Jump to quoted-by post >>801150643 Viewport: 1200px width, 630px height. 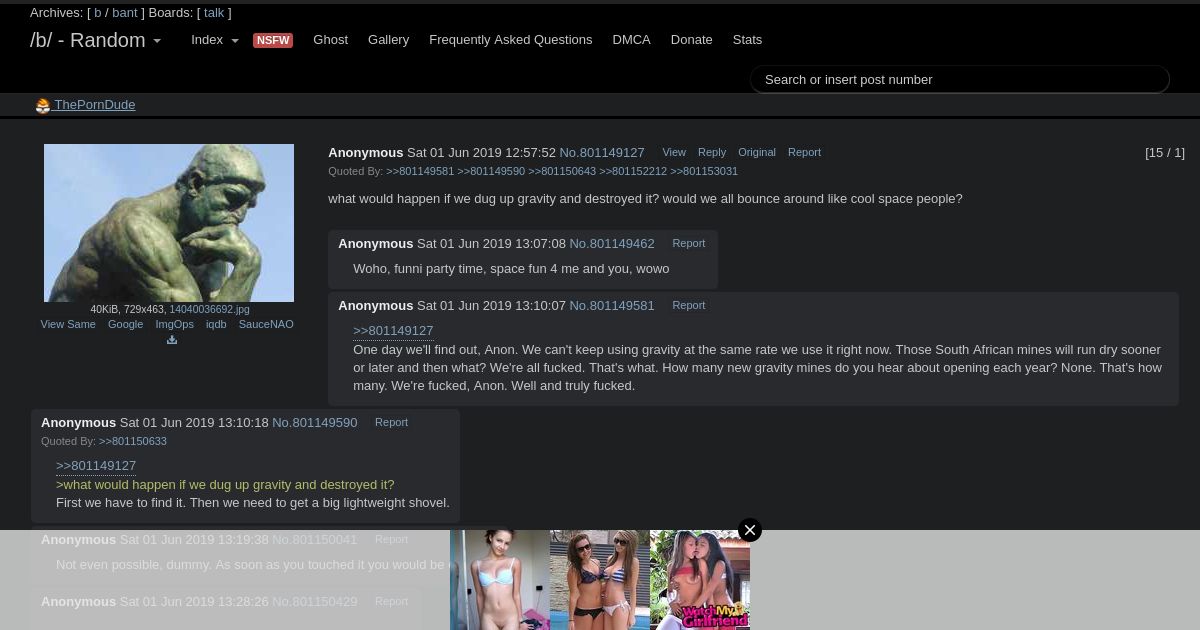coord(562,171)
